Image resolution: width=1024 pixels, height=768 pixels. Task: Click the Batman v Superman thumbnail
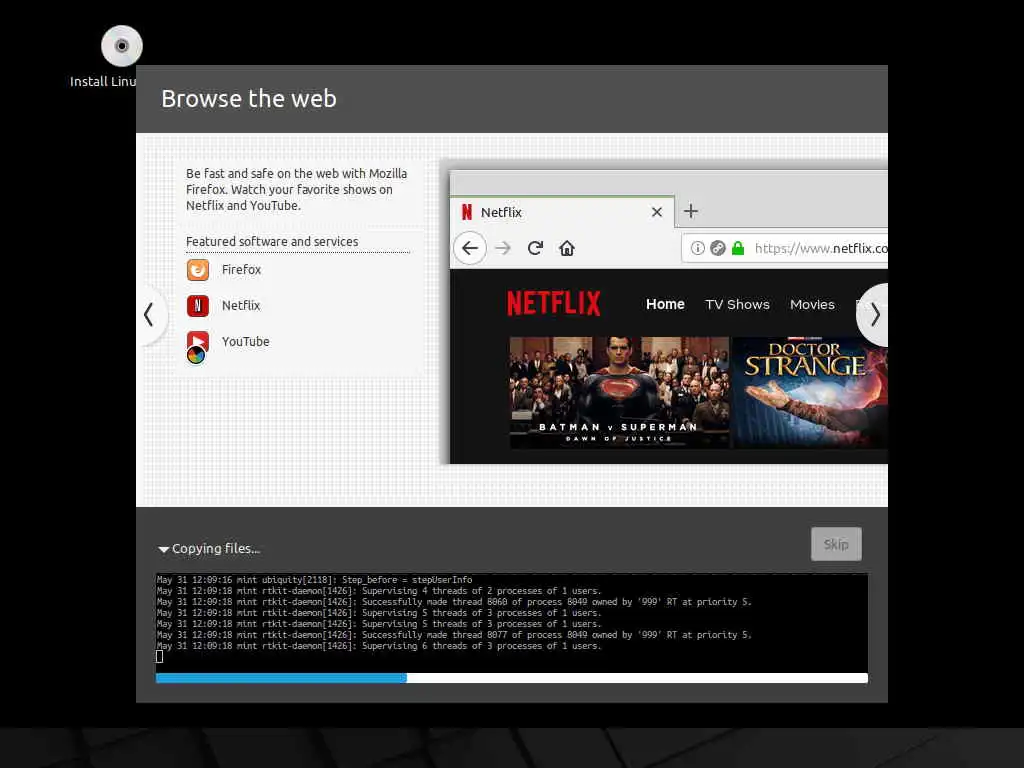coord(619,392)
